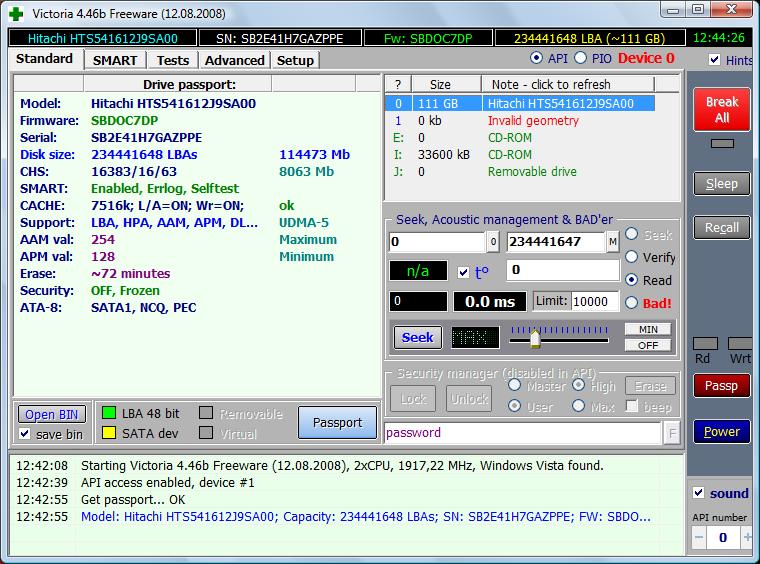The image size is (760, 564).
Task: Click the Seek button
Action: pos(417,337)
